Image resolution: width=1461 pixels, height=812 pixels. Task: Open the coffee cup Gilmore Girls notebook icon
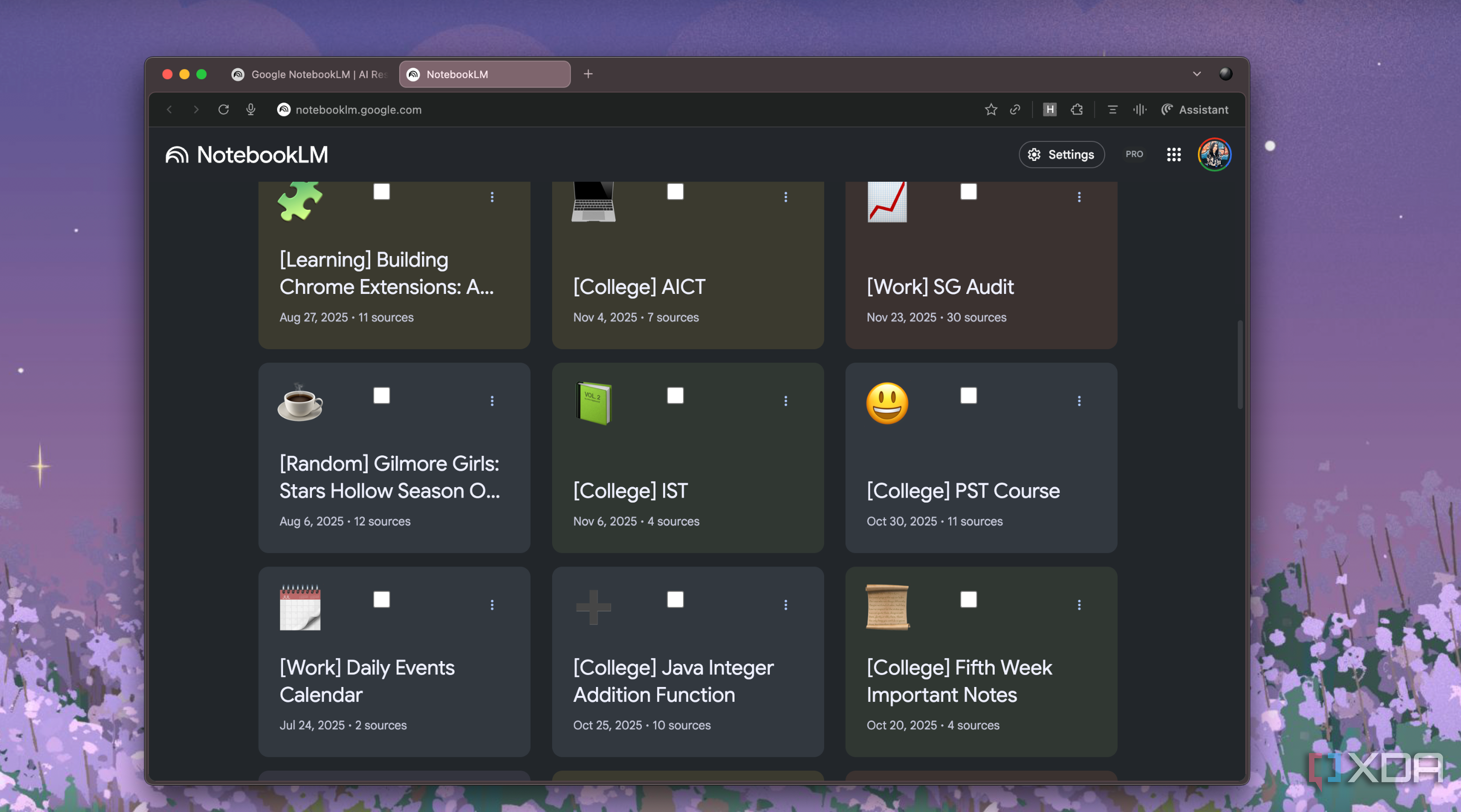point(300,402)
